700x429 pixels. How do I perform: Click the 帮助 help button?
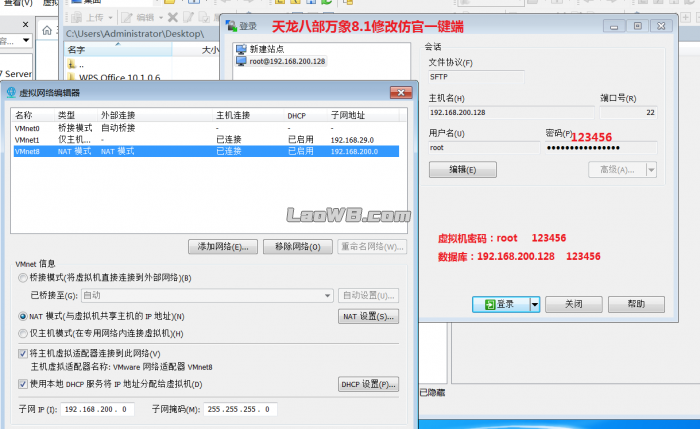636,304
